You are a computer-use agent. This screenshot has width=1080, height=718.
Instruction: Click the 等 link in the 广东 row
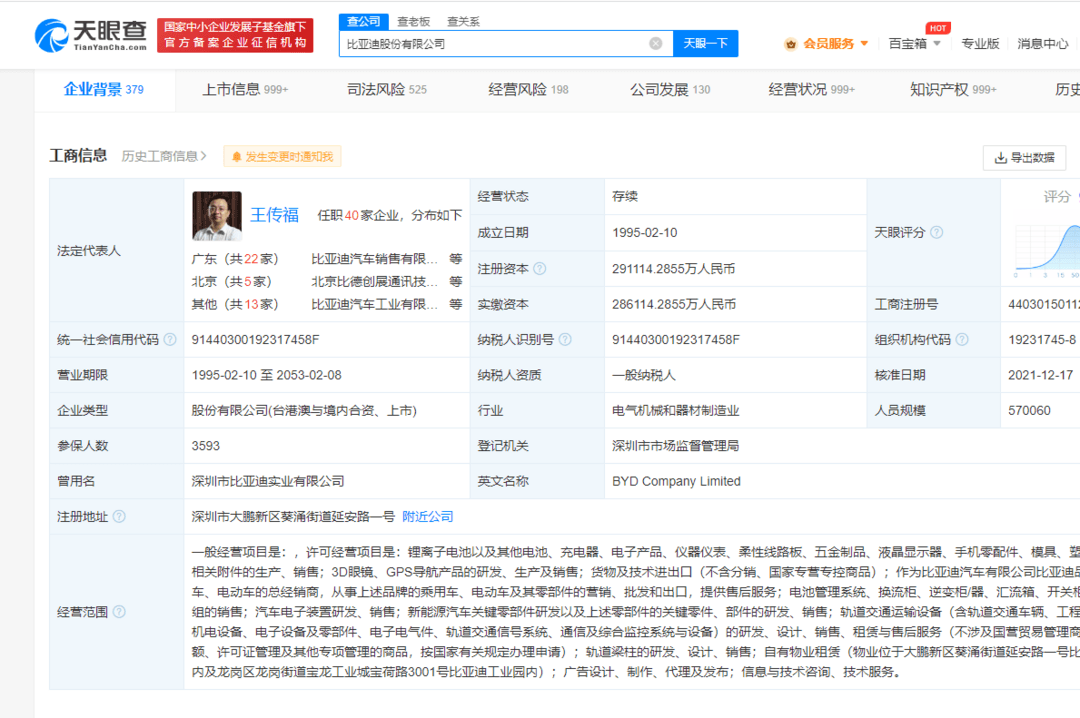(x=455, y=258)
